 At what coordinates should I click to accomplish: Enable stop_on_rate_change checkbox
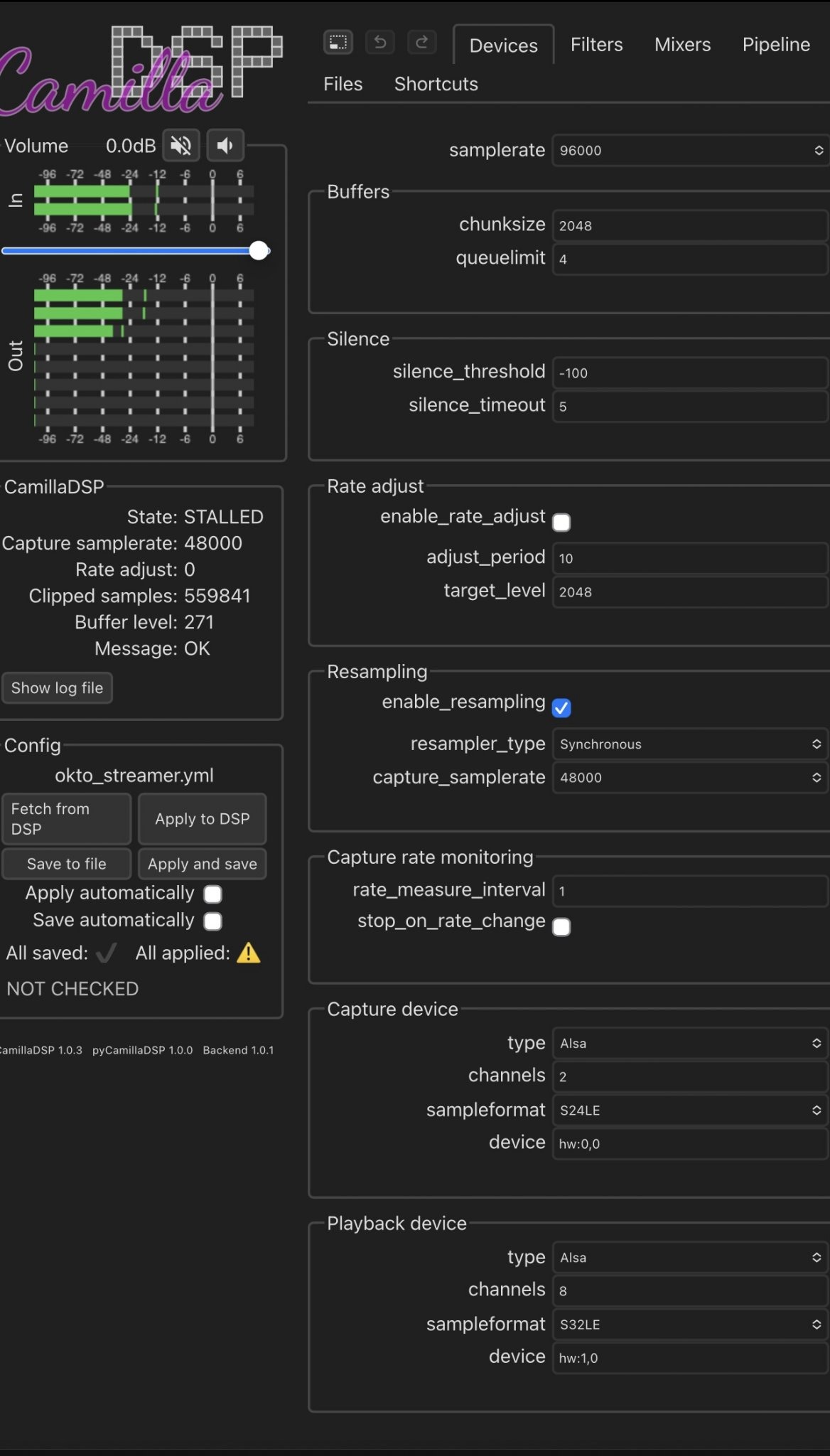click(x=561, y=927)
